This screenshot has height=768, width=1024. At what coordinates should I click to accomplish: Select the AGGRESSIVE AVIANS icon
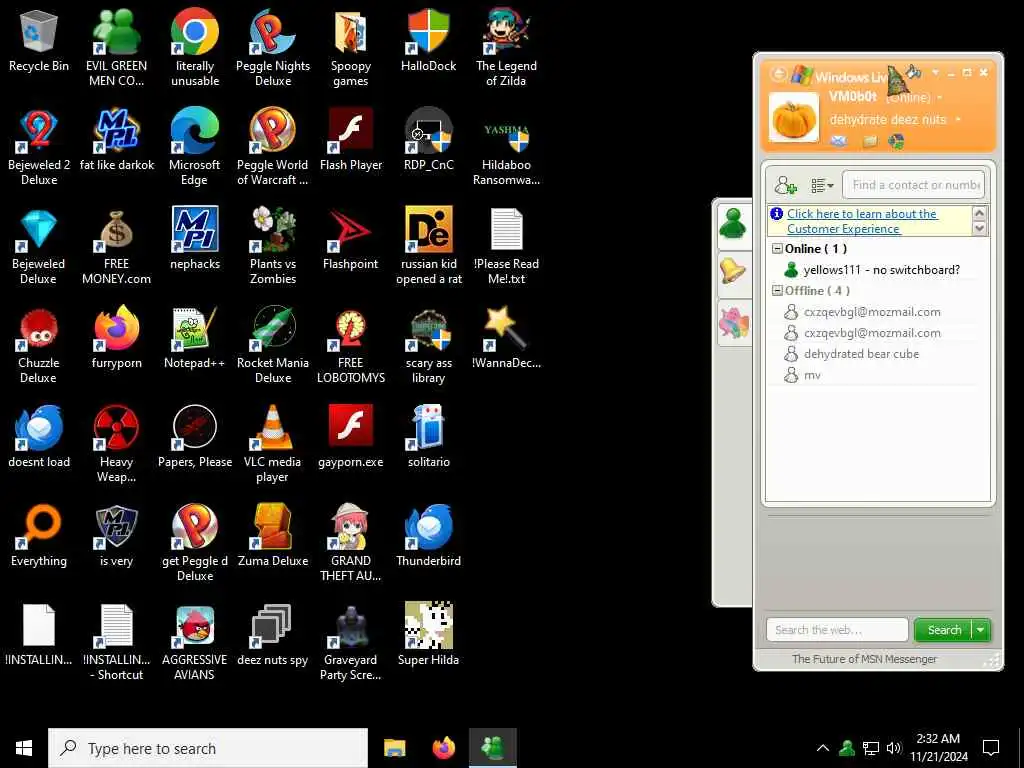click(195, 643)
